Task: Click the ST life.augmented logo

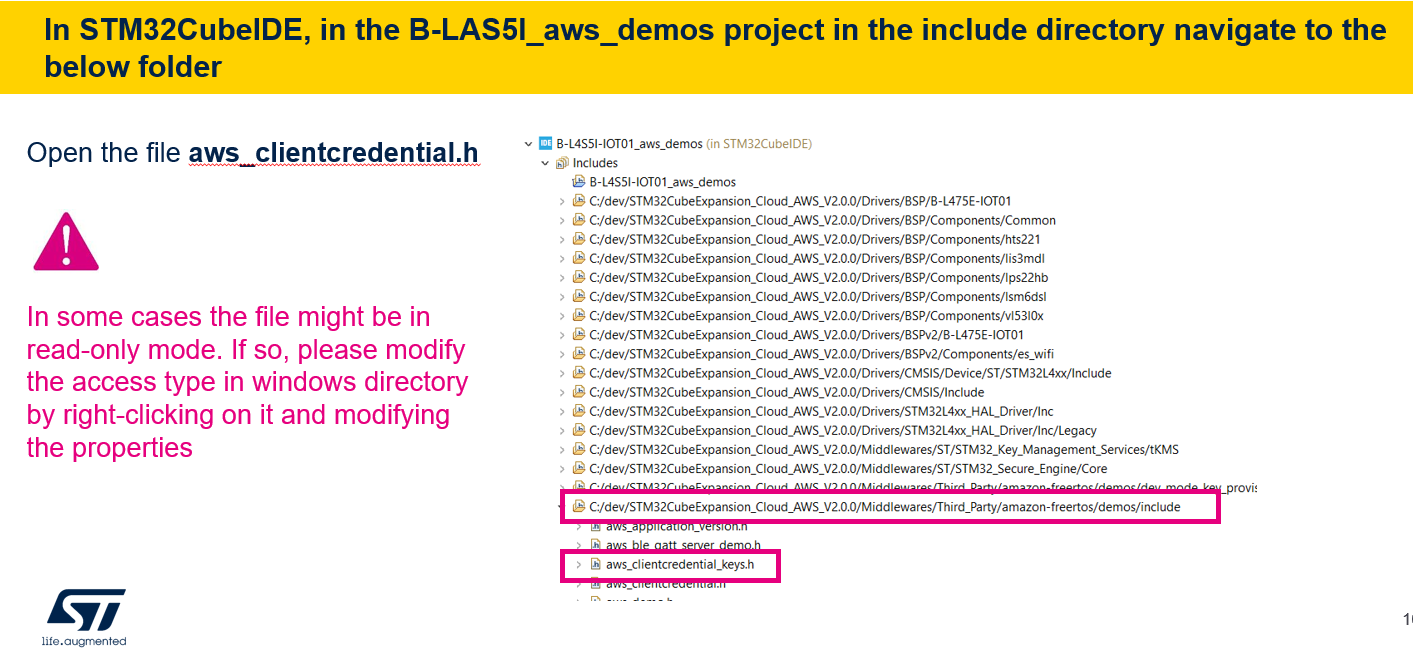Action: [x=84, y=616]
